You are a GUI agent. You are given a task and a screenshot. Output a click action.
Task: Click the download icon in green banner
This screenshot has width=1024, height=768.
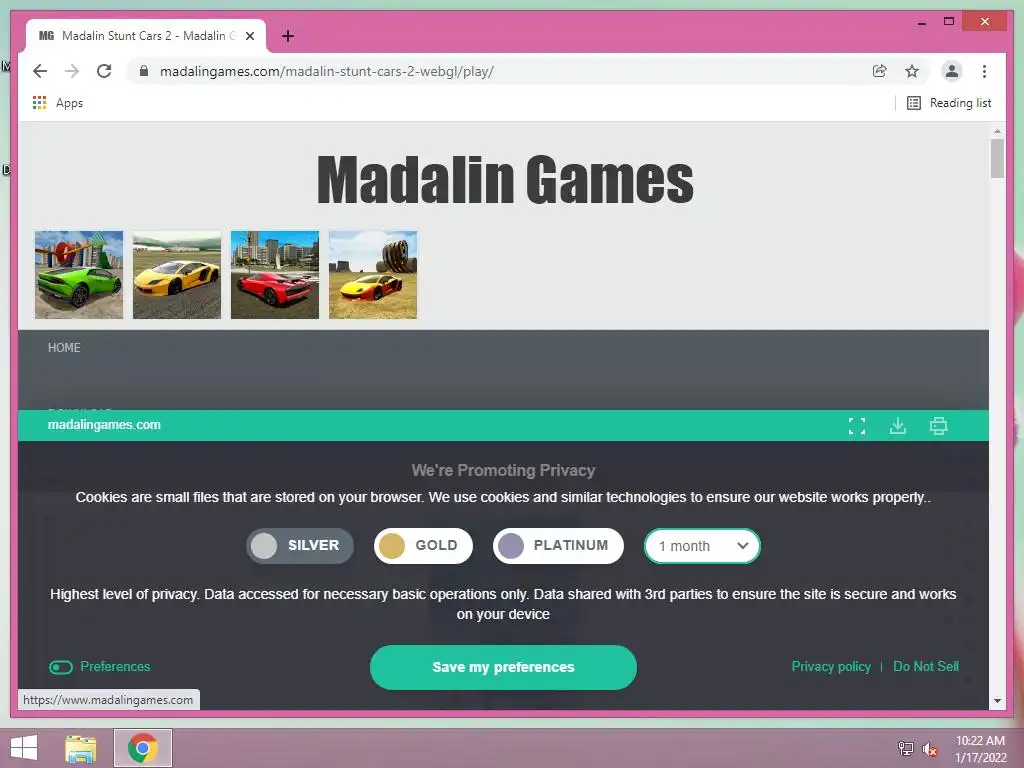(898, 426)
